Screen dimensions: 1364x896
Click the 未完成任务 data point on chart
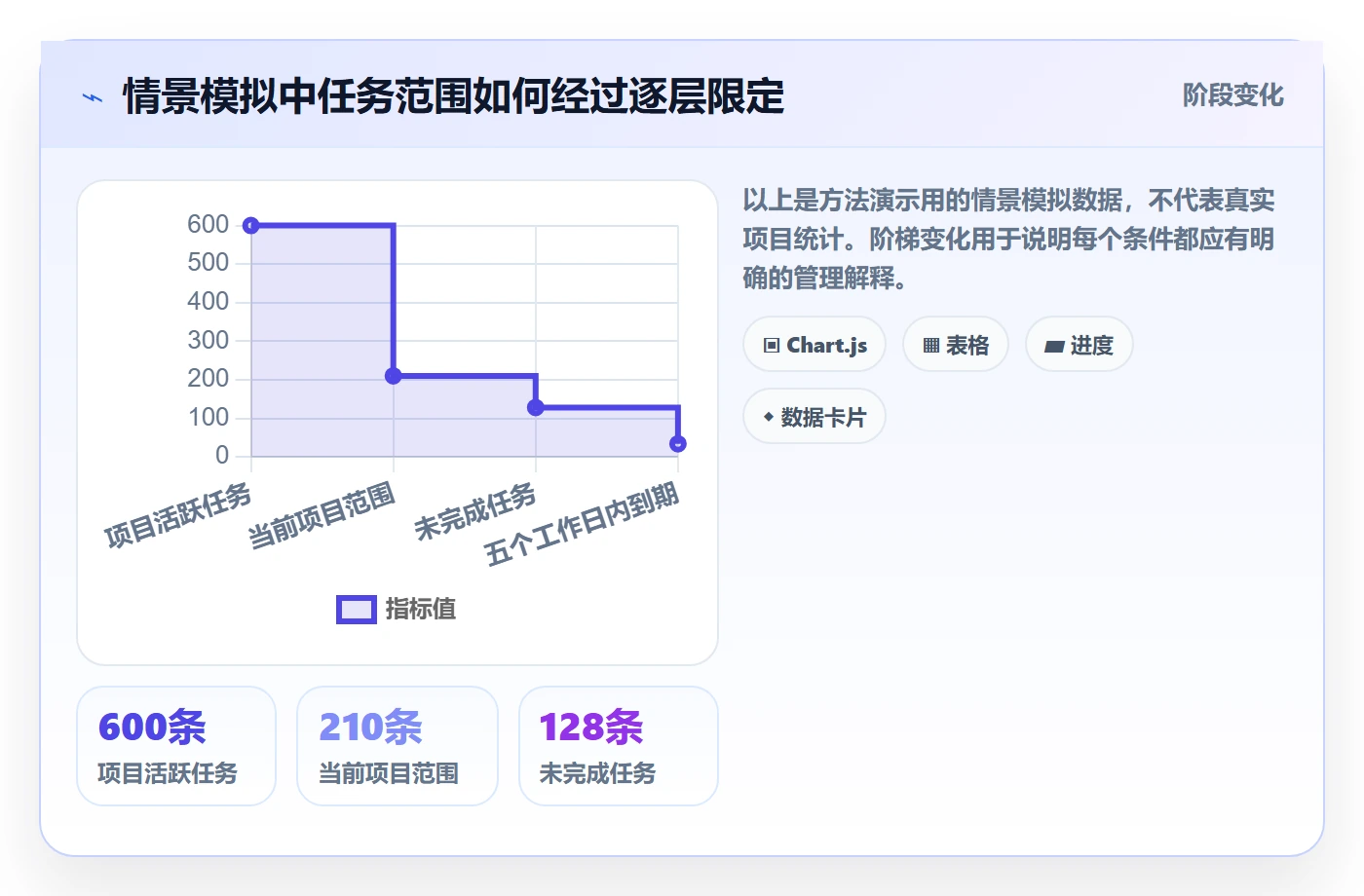pyautogui.click(x=536, y=407)
